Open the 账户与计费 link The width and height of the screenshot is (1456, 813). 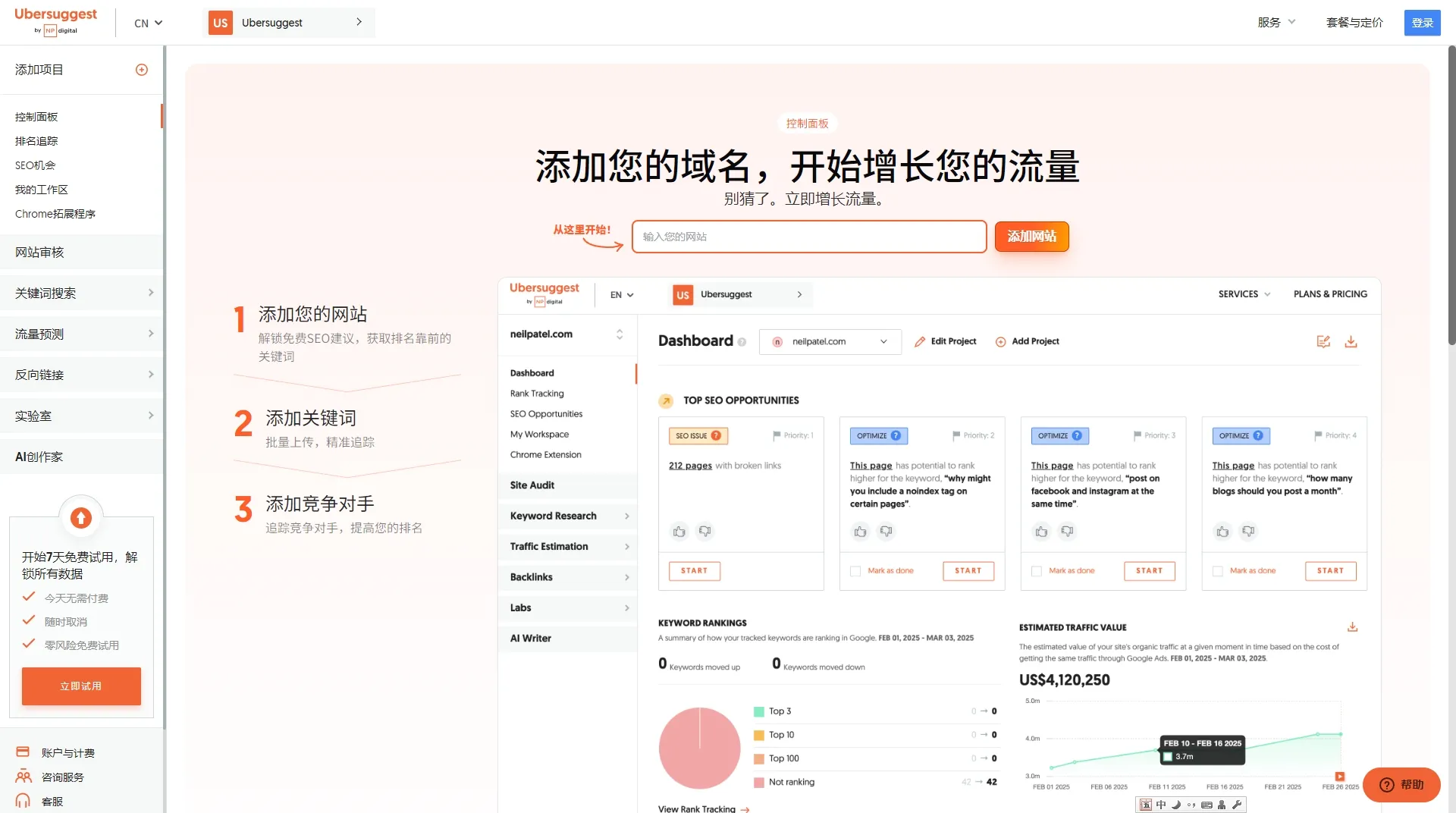[x=67, y=753]
